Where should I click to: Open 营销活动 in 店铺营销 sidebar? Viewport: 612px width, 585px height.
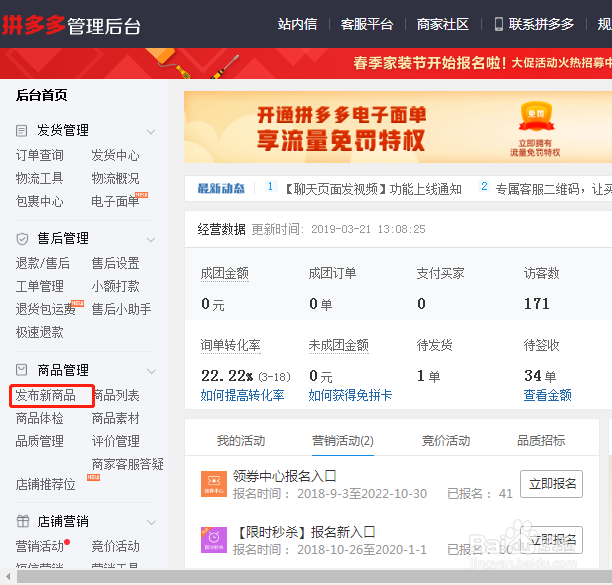pyautogui.click(x=39, y=546)
